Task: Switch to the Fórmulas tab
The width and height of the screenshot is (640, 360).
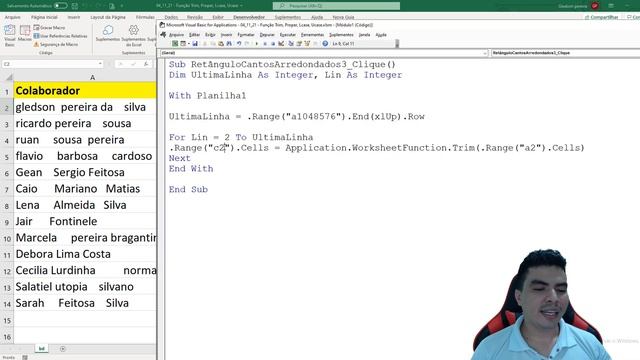Action: [x=145, y=17]
